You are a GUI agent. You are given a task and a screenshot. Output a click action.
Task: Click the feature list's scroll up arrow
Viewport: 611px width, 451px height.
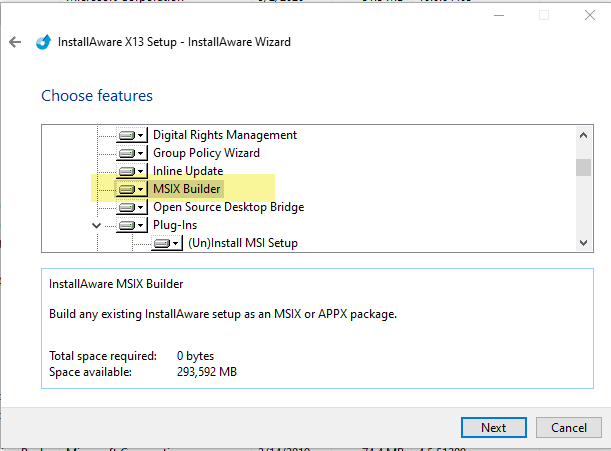coord(583,135)
